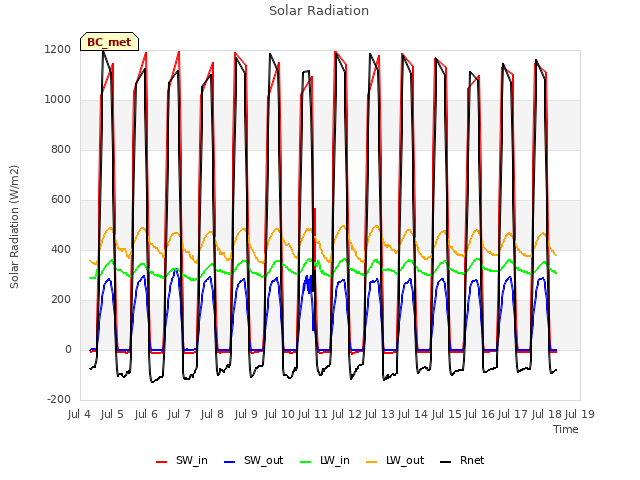640x480 pixels.
Task: Click the Jul 6 x-axis tick label
Action: (146, 415)
